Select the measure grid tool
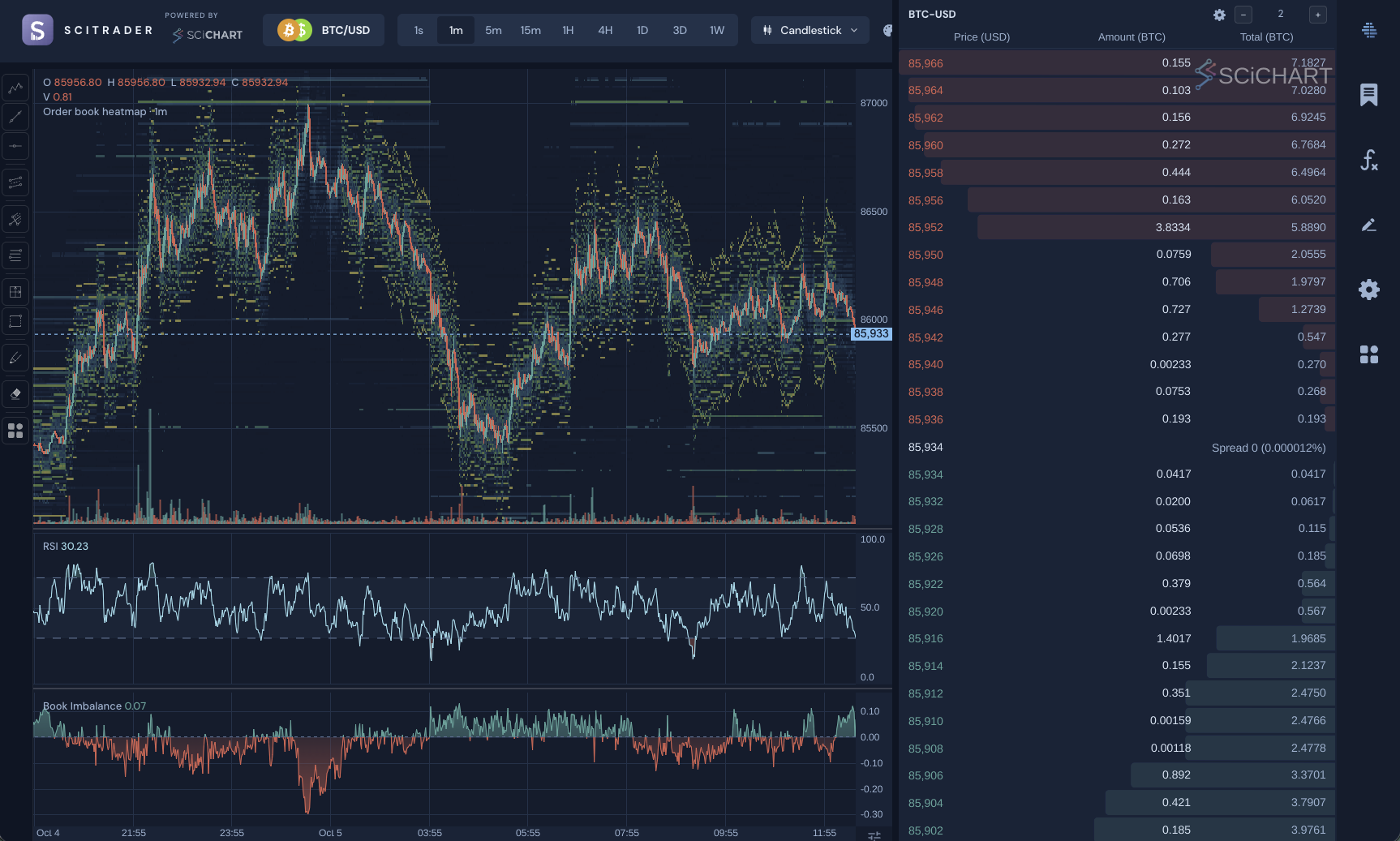This screenshot has width=1400, height=841. pos(15,292)
